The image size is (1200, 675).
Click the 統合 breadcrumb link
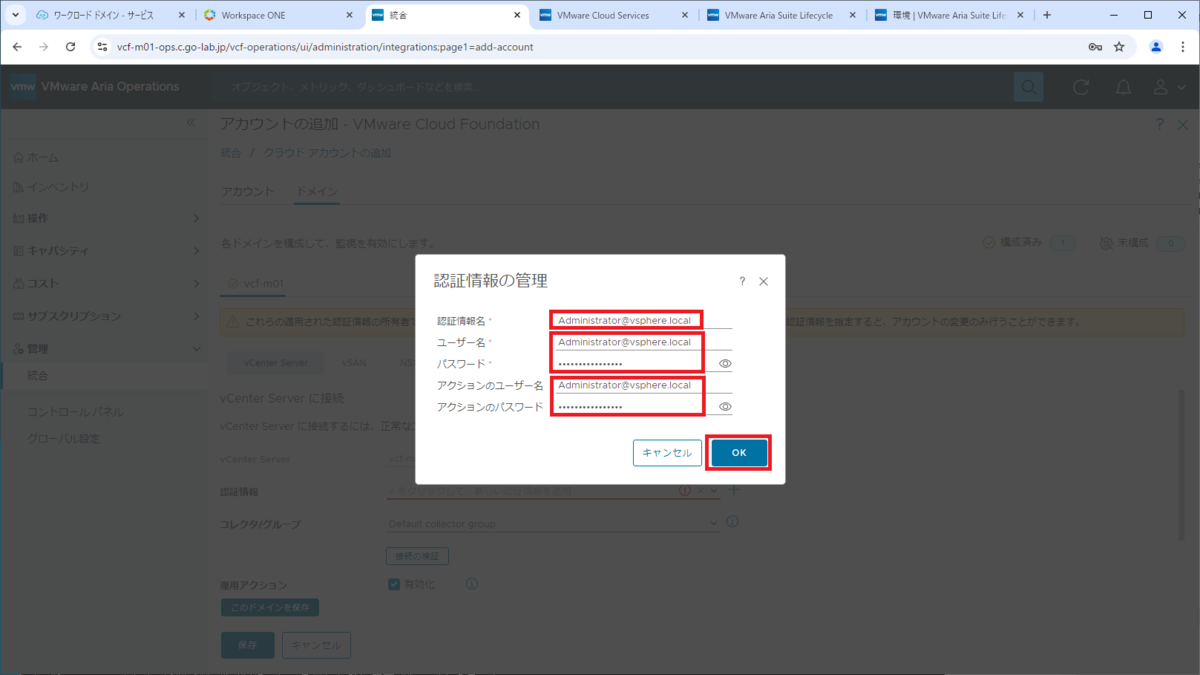(231, 153)
